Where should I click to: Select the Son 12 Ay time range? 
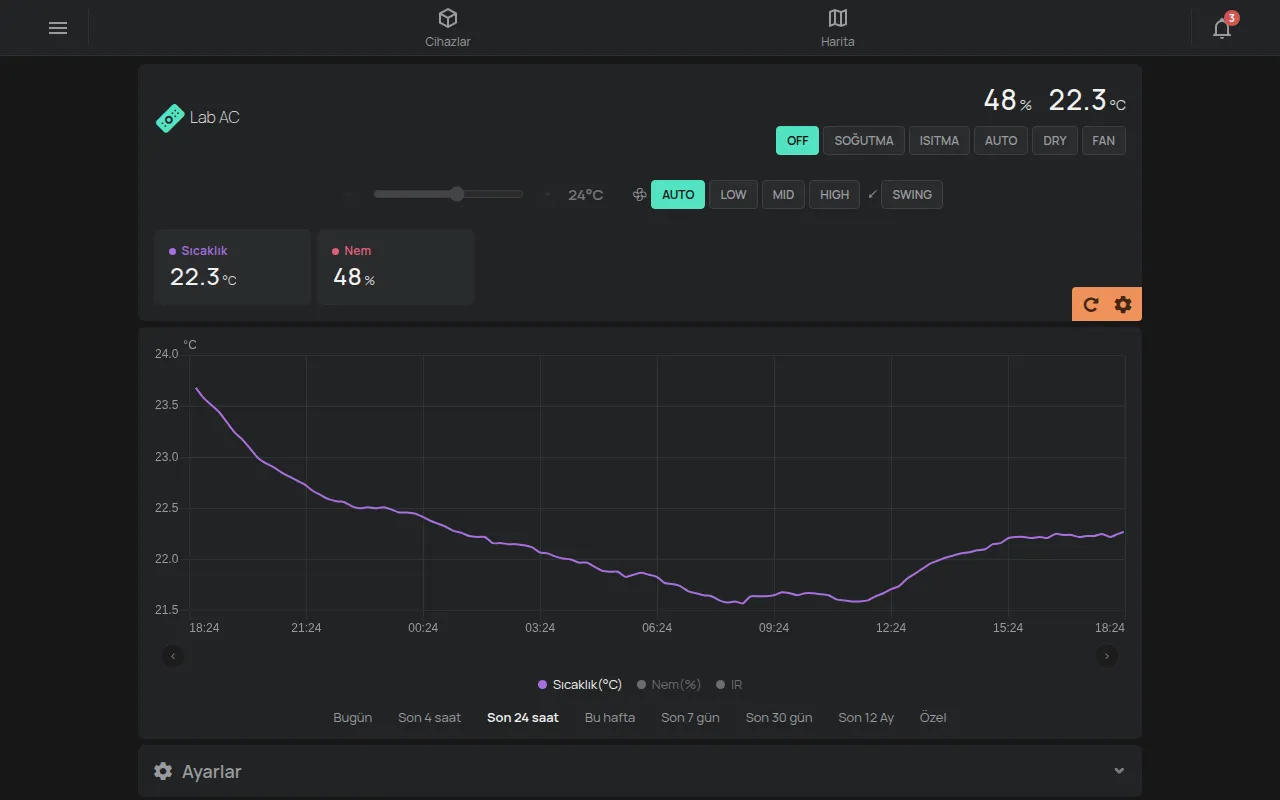866,718
